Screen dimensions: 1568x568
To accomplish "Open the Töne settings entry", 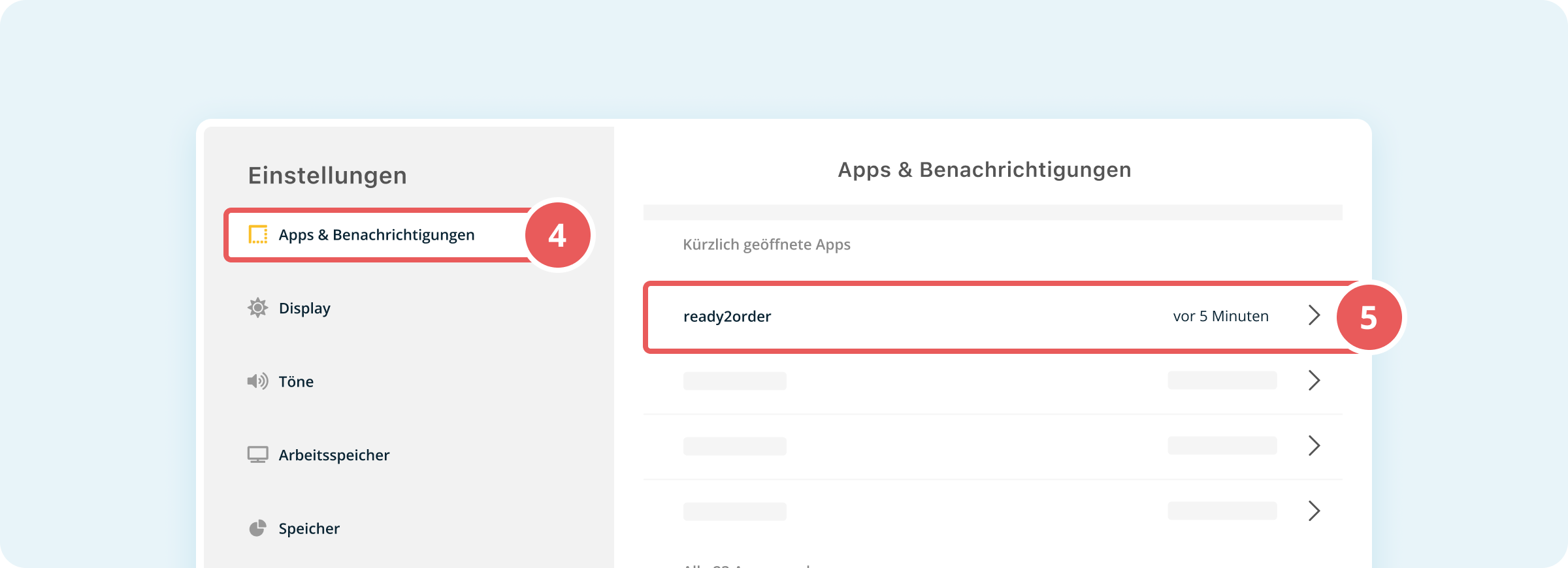I will tap(296, 381).
